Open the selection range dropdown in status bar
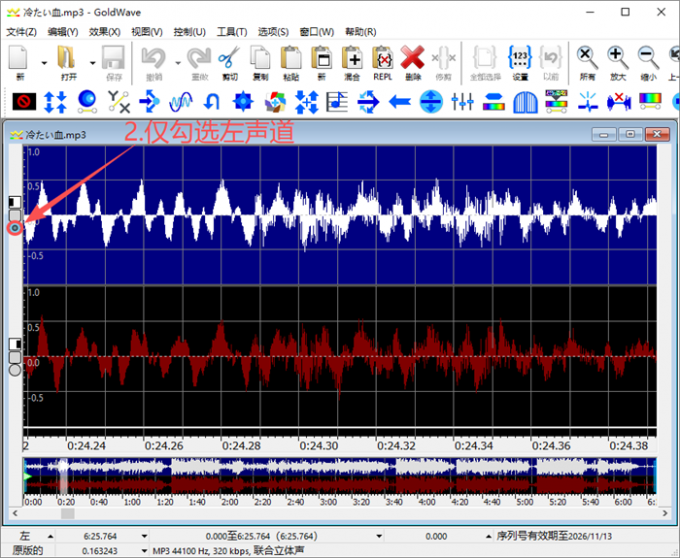The height and width of the screenshot is (558, 680). (x=379, y=537)
